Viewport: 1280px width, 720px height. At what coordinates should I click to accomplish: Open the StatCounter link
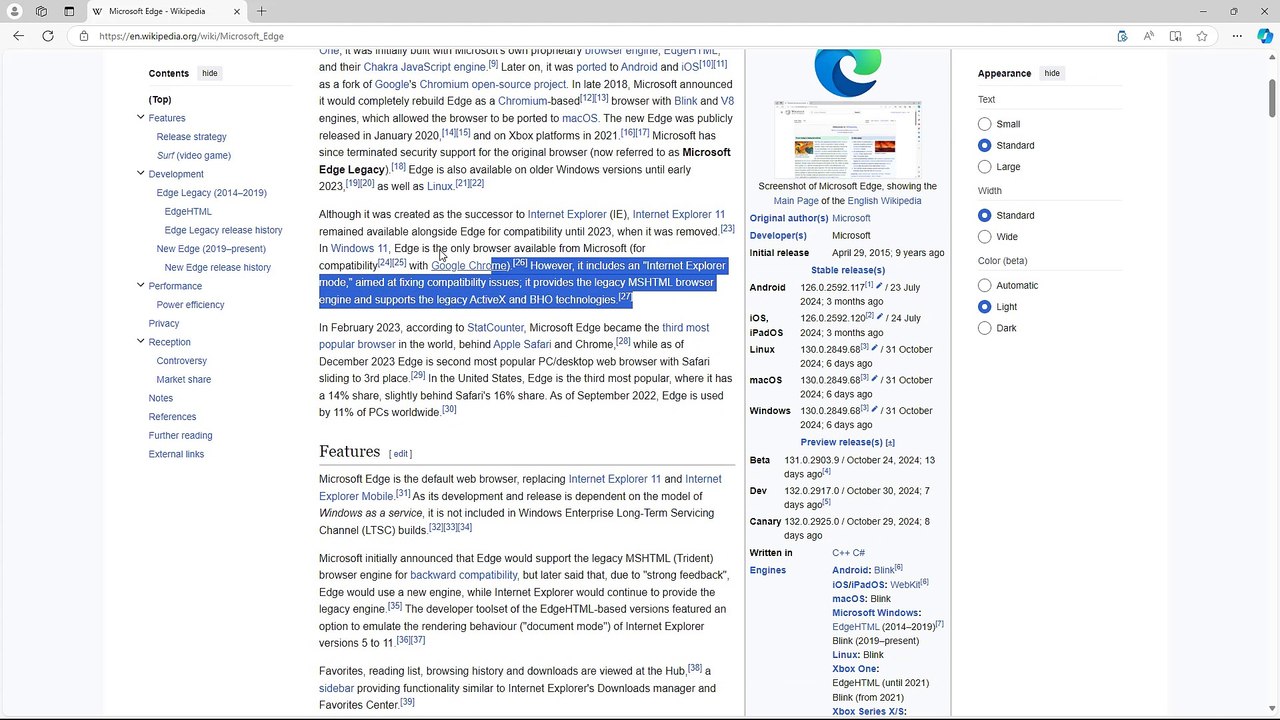click(495, 328)
